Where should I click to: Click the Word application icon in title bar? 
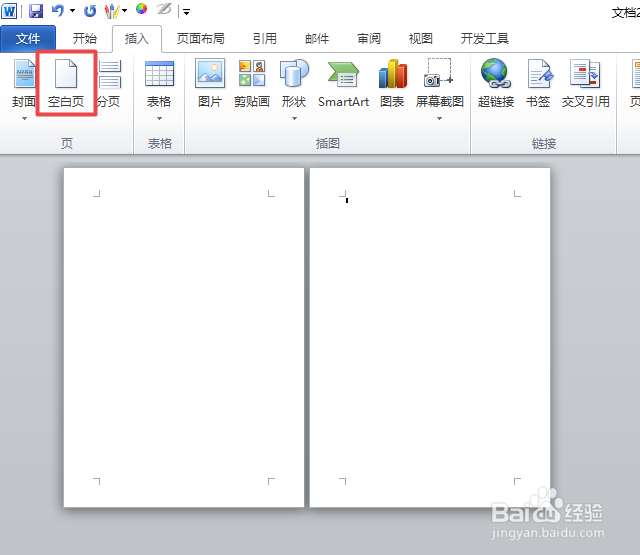coord(9,11)
